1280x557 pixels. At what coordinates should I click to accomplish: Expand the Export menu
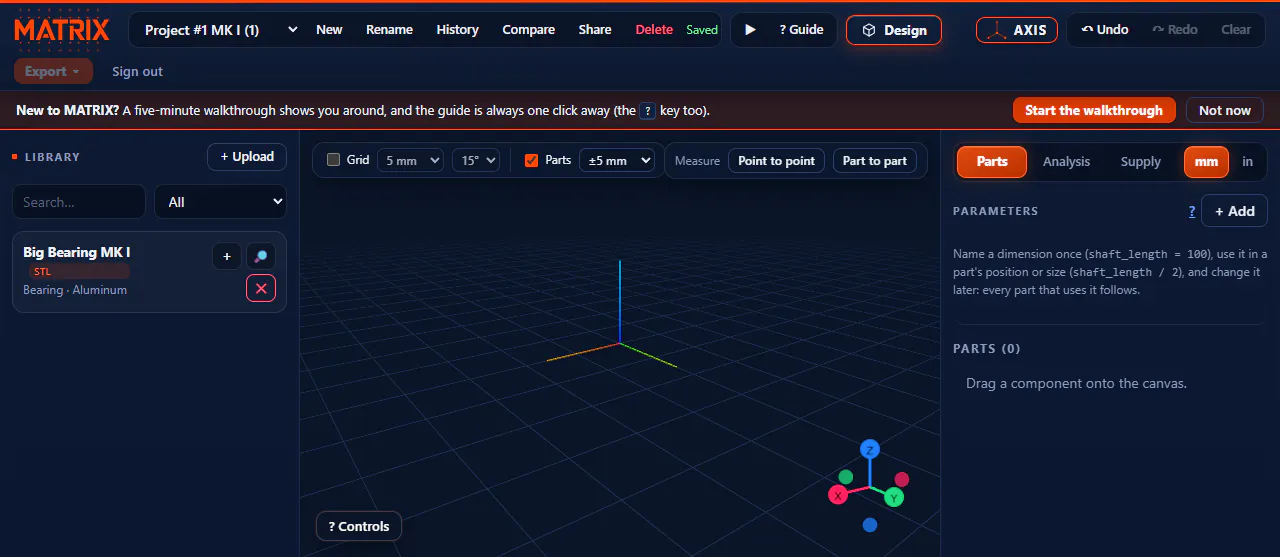[53, 71]
